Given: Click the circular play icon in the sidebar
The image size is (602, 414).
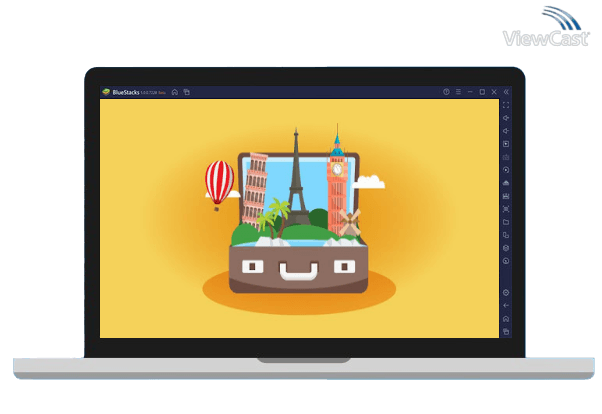Looking at the screenshot, I should coord(506,170).
